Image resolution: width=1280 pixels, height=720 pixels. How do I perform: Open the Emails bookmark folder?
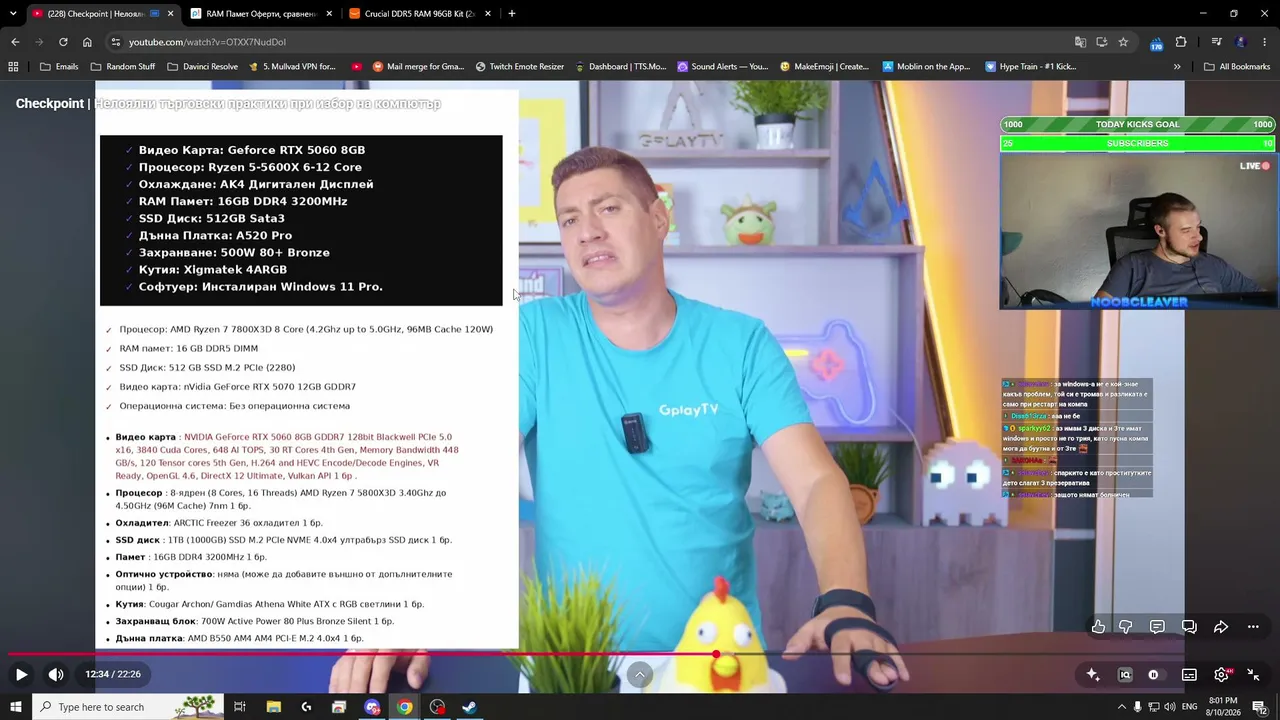[x=59, y=67]
